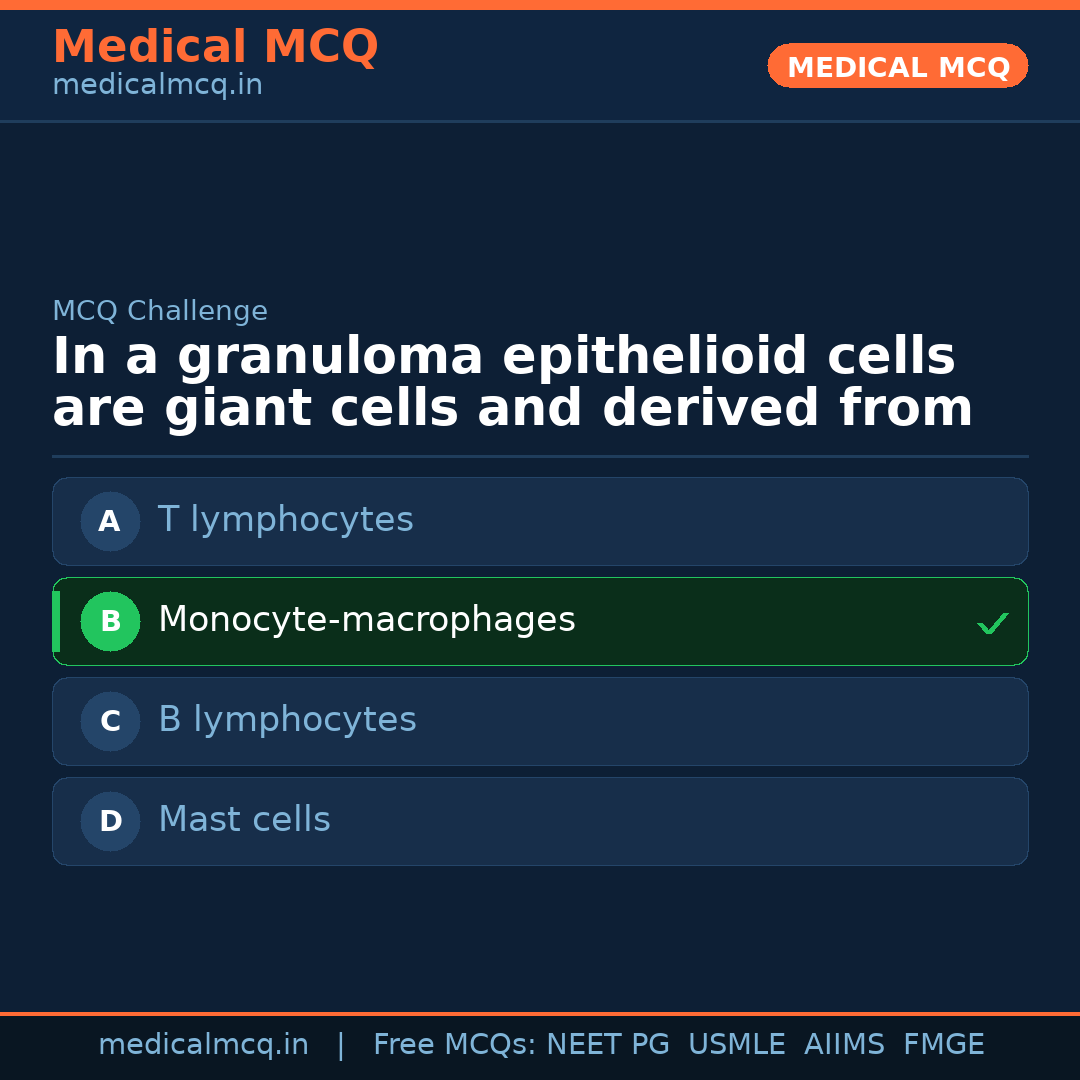Viewport: 1080px width, 1080px height.
Task: Click the orange MEDICAL MCQ badge
Action: [897, 67]
